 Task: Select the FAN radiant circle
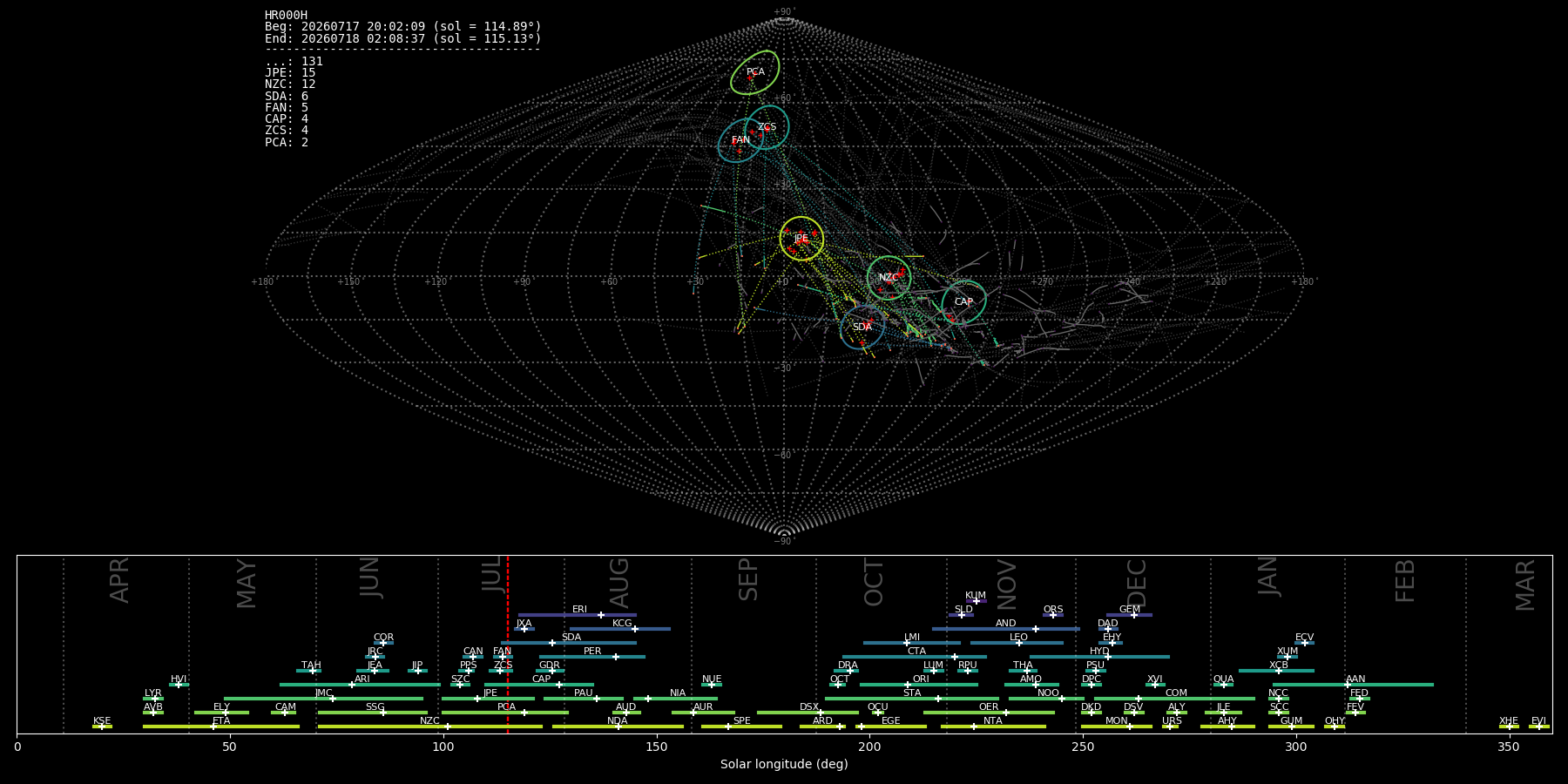pos(740,140)
